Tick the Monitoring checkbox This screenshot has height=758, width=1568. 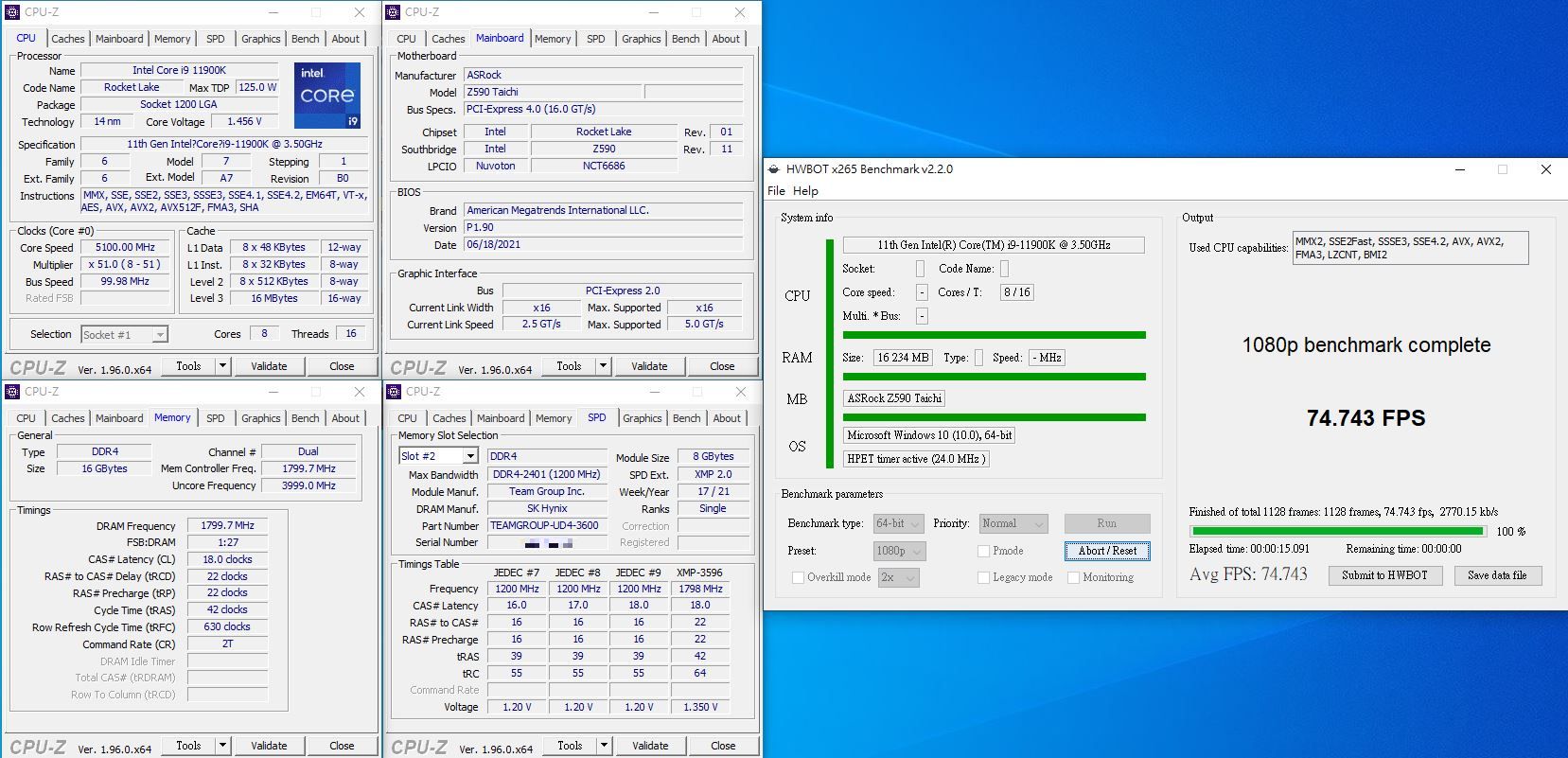[1074, 577]
